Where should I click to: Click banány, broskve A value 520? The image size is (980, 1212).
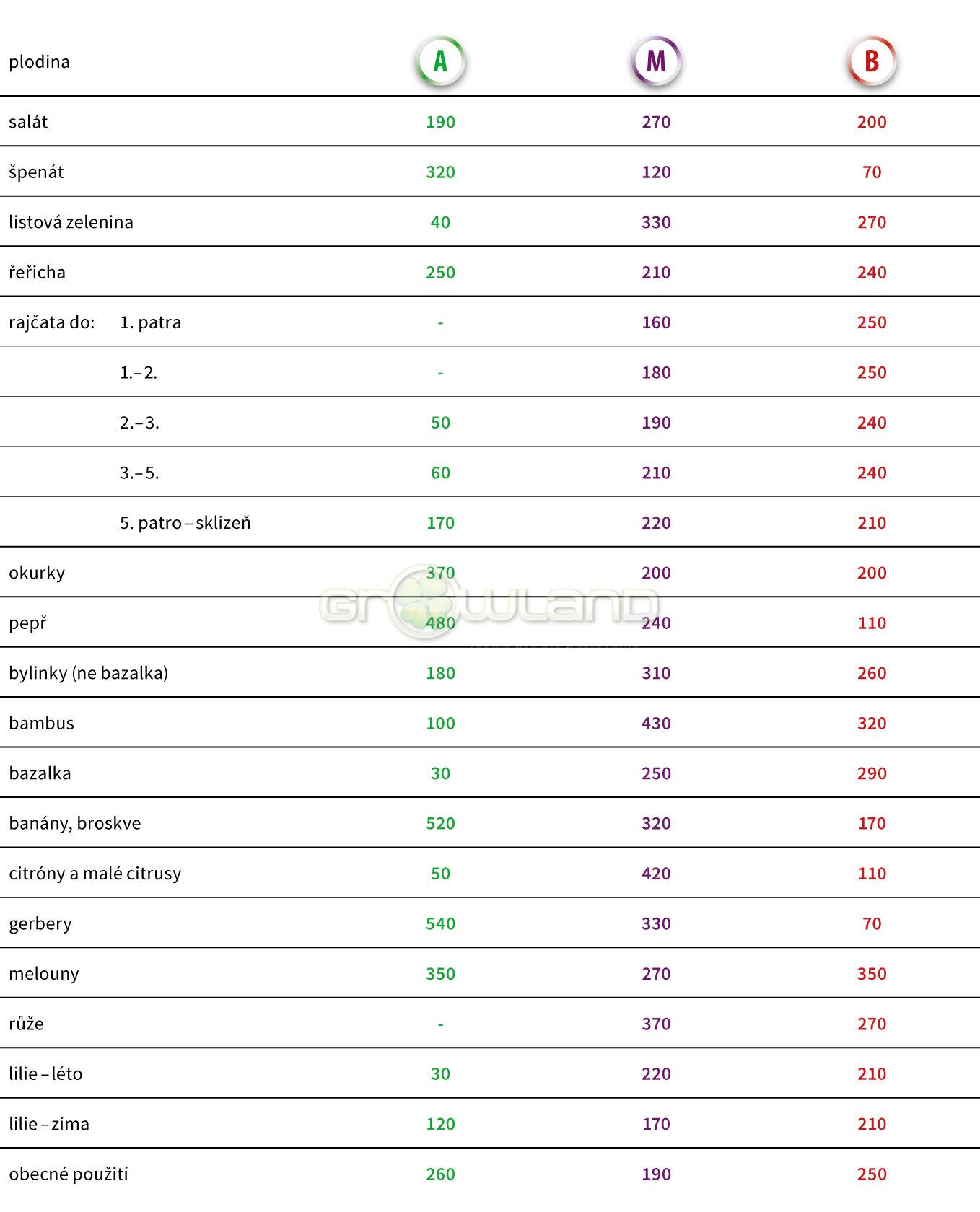point(440,824)
